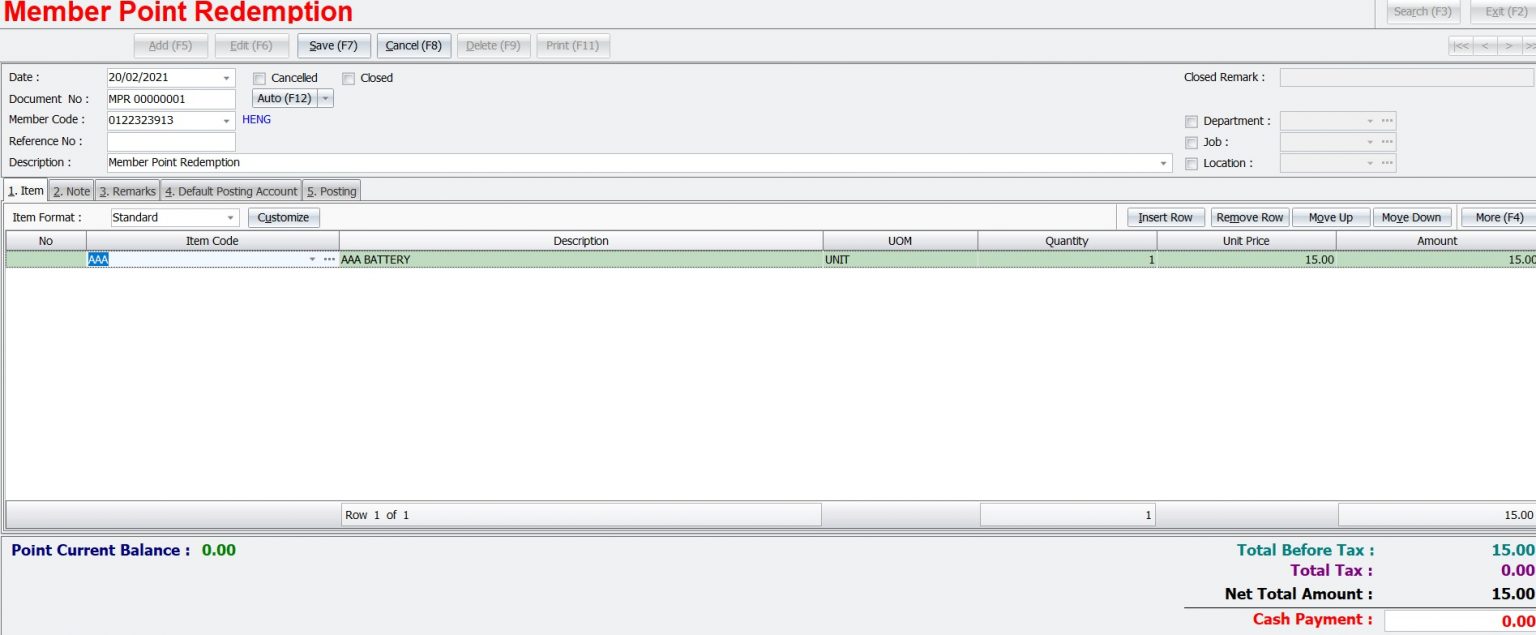Image resolution: width=1536 pixels, height=635 pixels.
Task: Enable the Job checkbox
Action: click(1191, 142)
